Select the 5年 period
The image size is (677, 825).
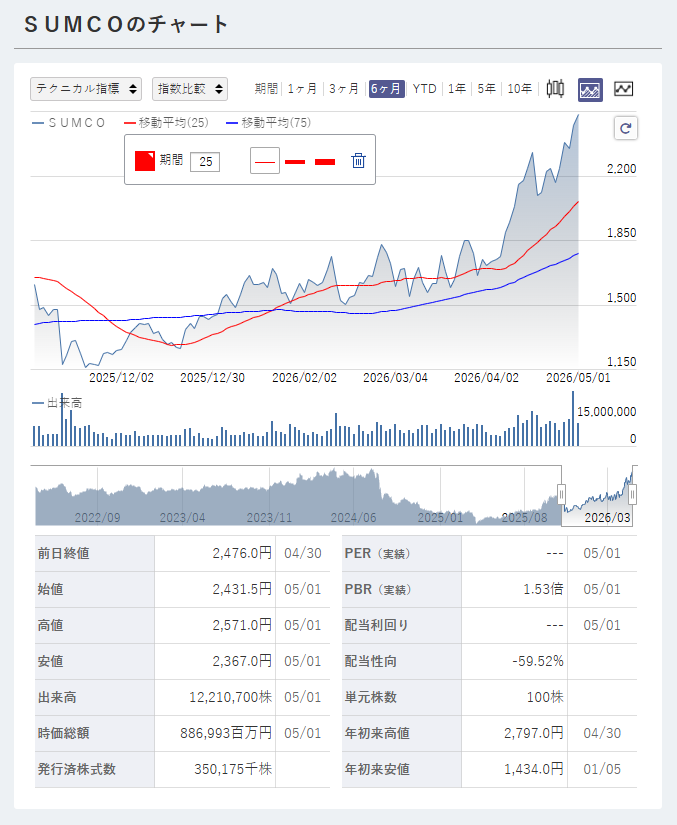[487, 89]
